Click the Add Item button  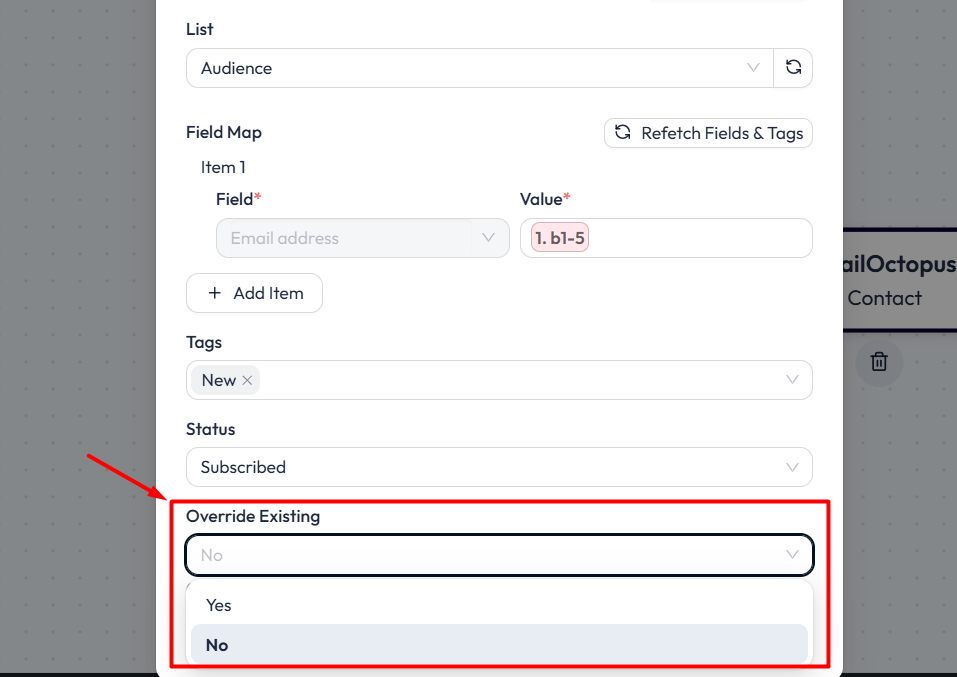coord(254,293)
